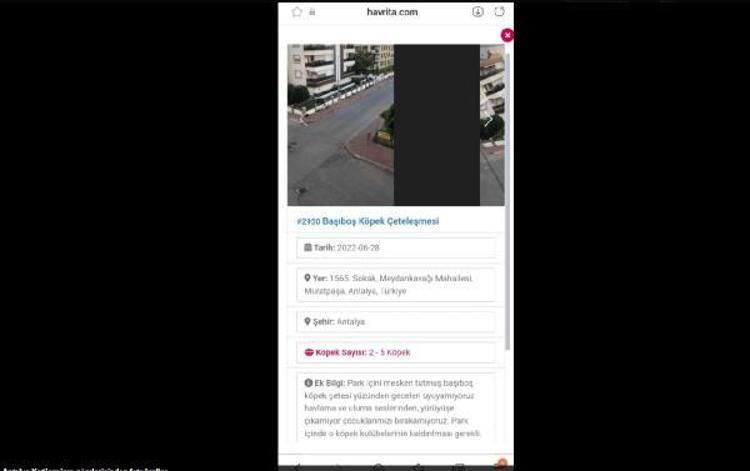Image resolution: width=750 pixels, height=471 pixels.
Task: Click the Ek Bilgi description text box
Action: (x=396, y=408)
